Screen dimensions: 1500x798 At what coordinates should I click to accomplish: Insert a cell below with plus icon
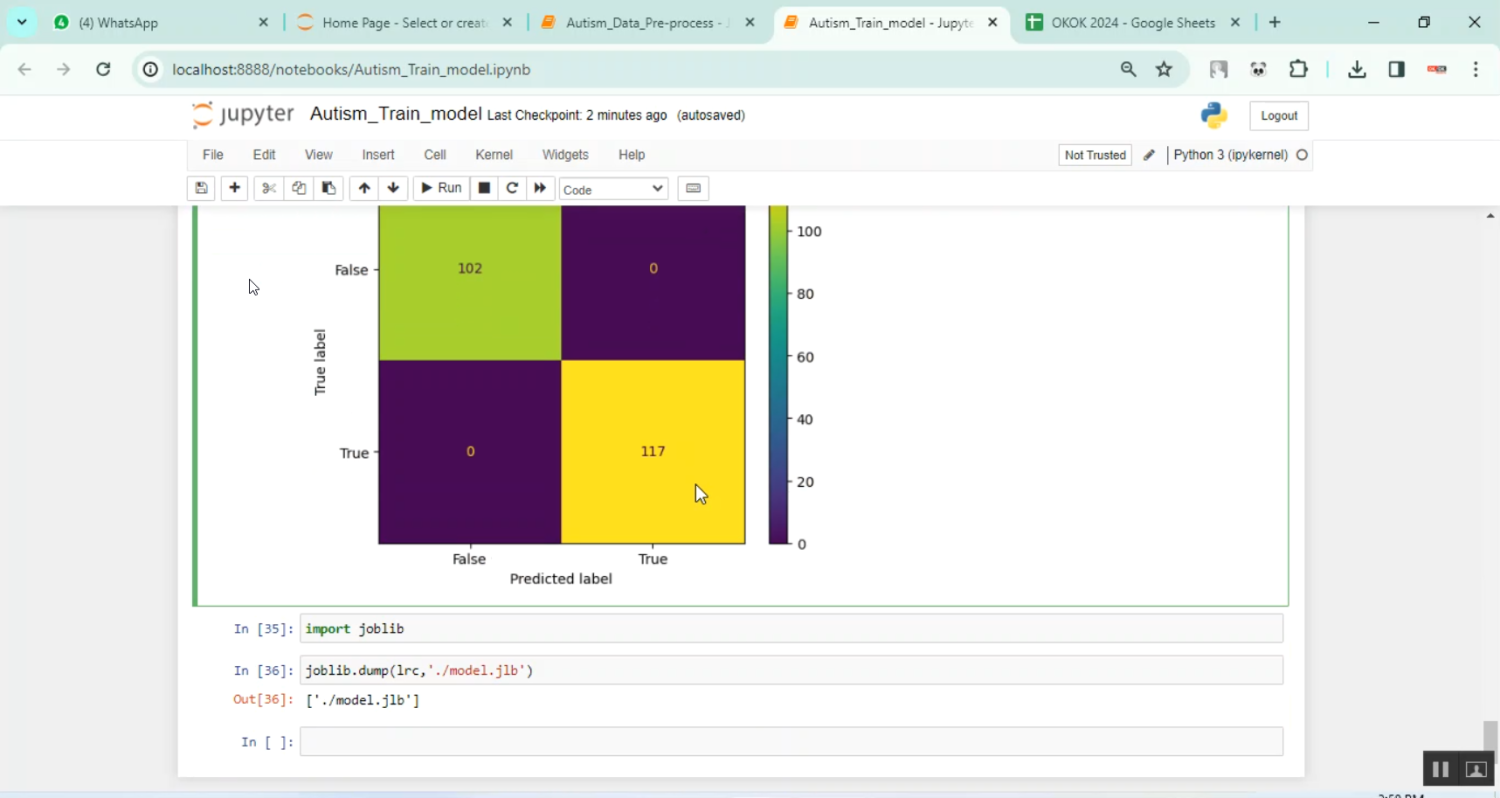pos(234,188)
